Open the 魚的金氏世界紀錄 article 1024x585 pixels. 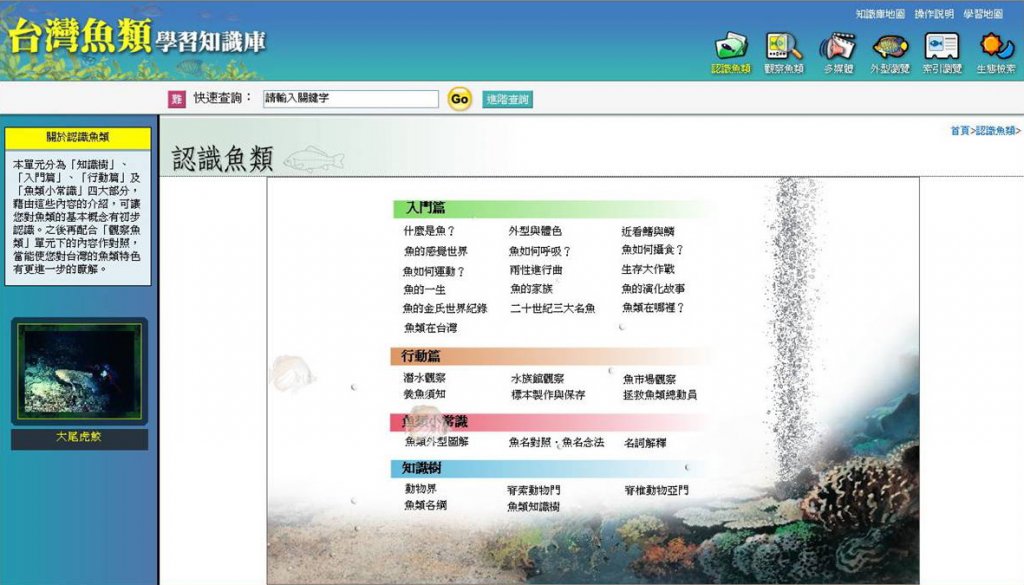point(445,309)
